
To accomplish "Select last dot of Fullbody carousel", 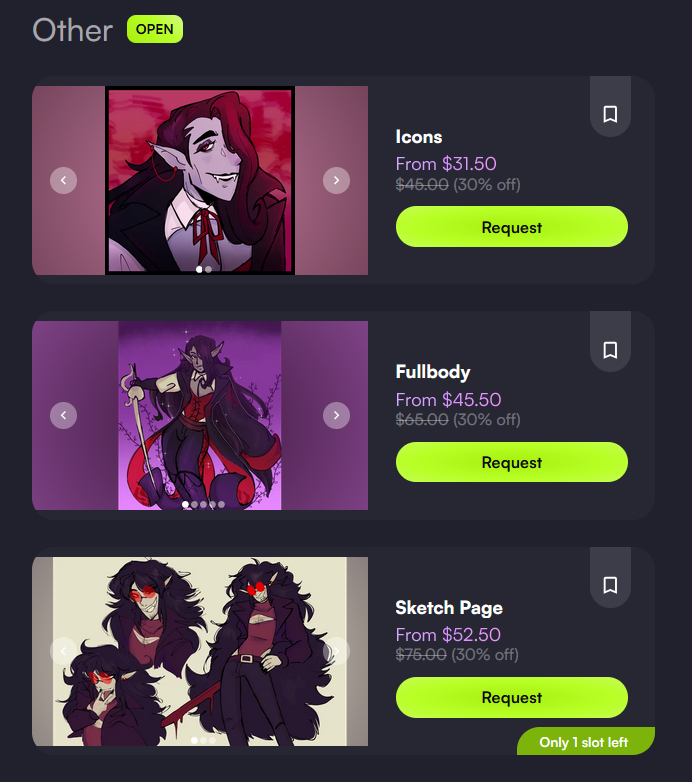I will (x=221, y=504).
